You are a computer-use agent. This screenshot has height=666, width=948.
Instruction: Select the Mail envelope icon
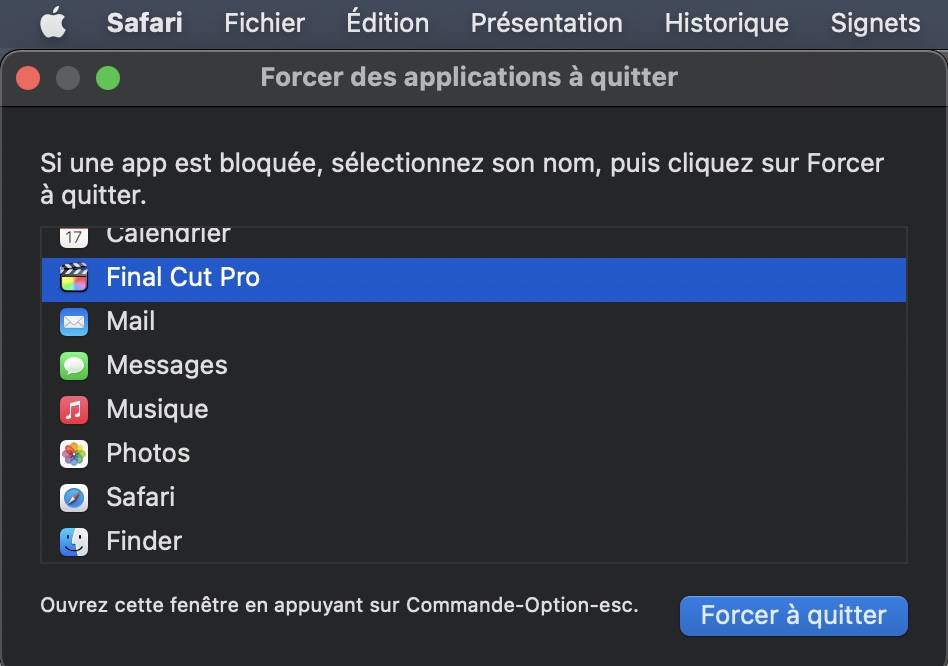point(74,322)
